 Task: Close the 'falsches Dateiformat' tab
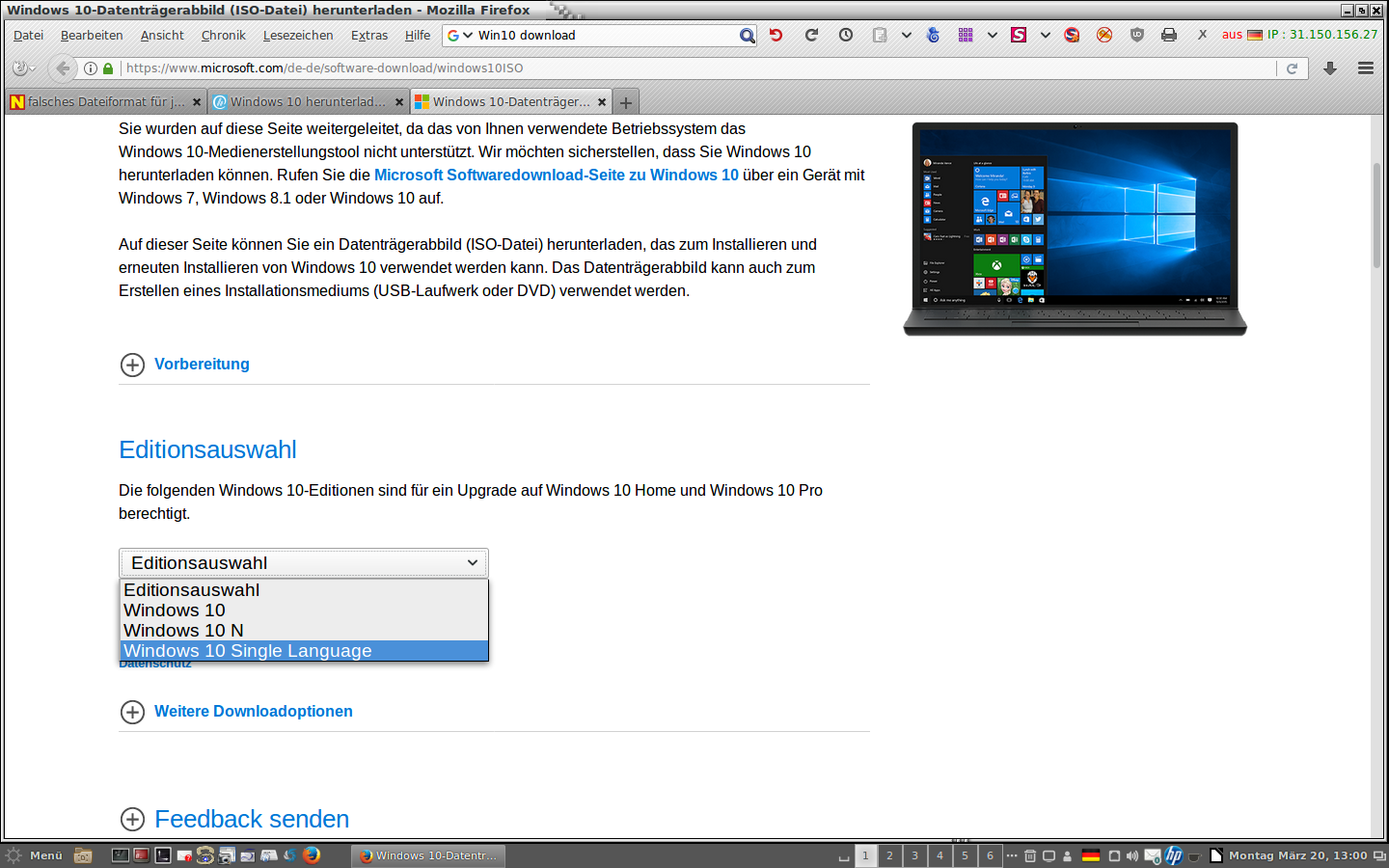coord(197,102)
